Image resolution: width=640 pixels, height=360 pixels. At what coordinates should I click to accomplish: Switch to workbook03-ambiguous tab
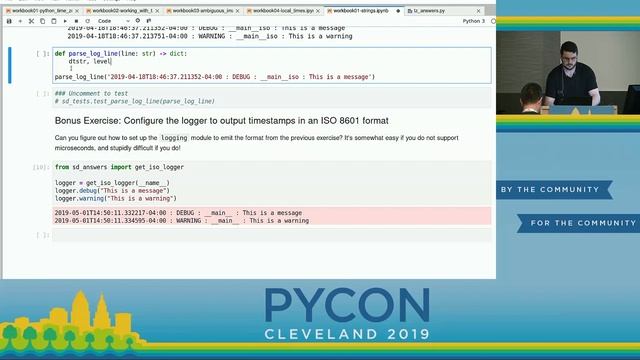(203, 11)
